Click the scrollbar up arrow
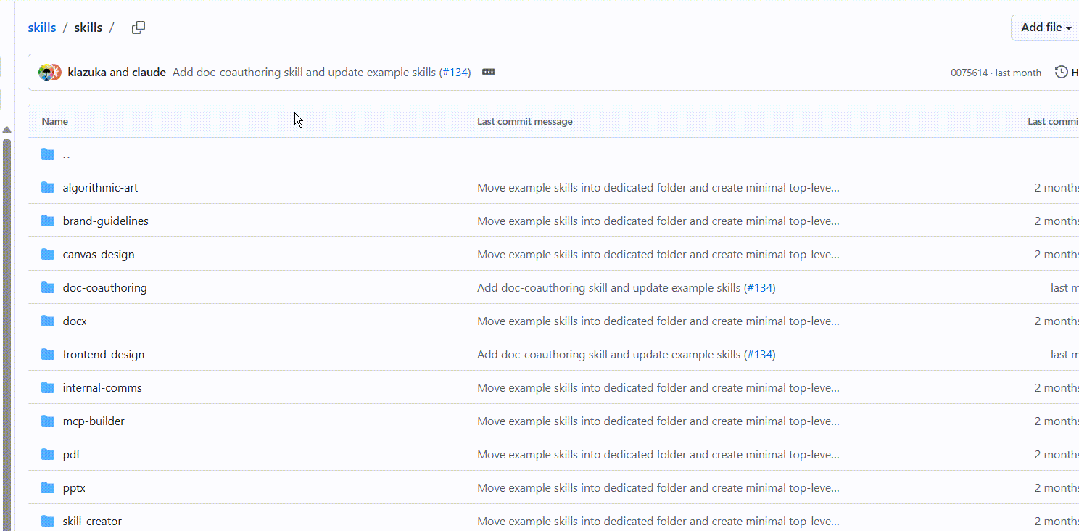 [6, 129]
